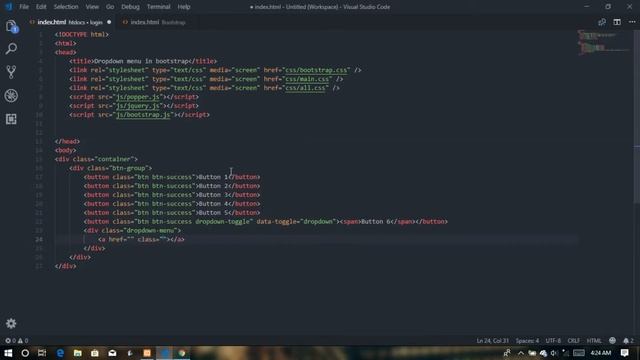This screenshot has height=360, width=640.
Task: Follow the js/bootstrap.js link
Action: click(143, 115)
